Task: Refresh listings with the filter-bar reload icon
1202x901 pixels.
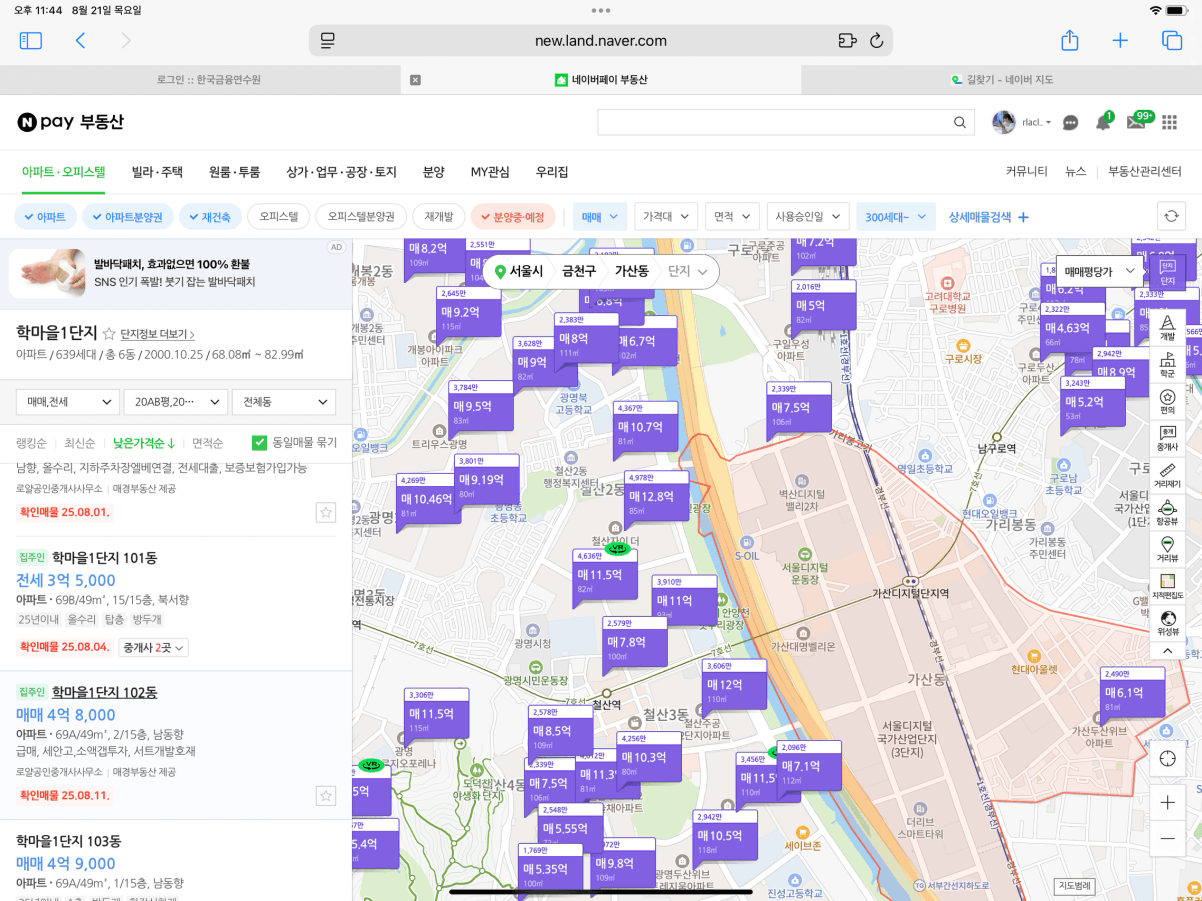Action: click(1172, 216)
